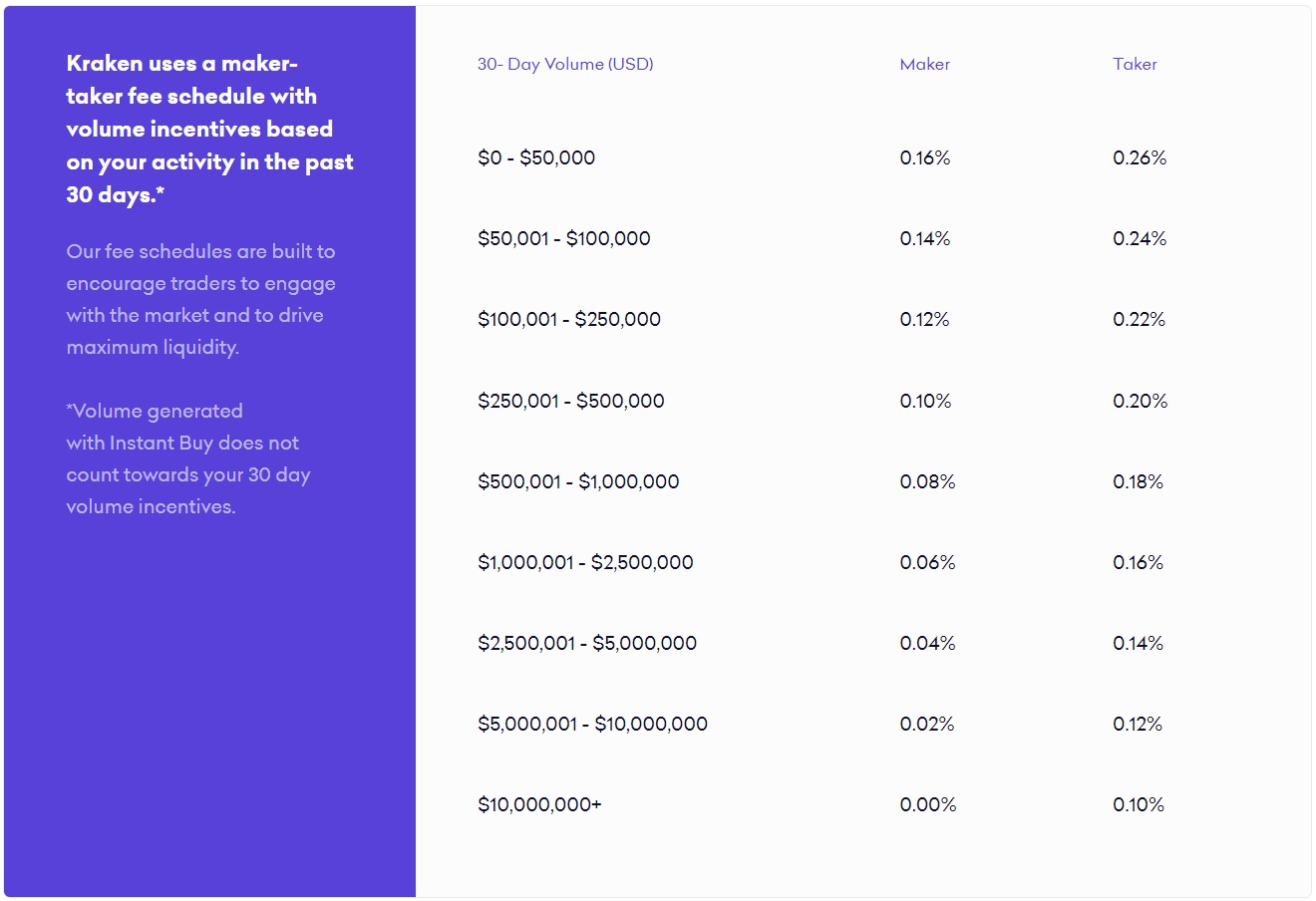
Task: Select the $5,000,001 - $10,000,000 volume tier
Action: 592,724
